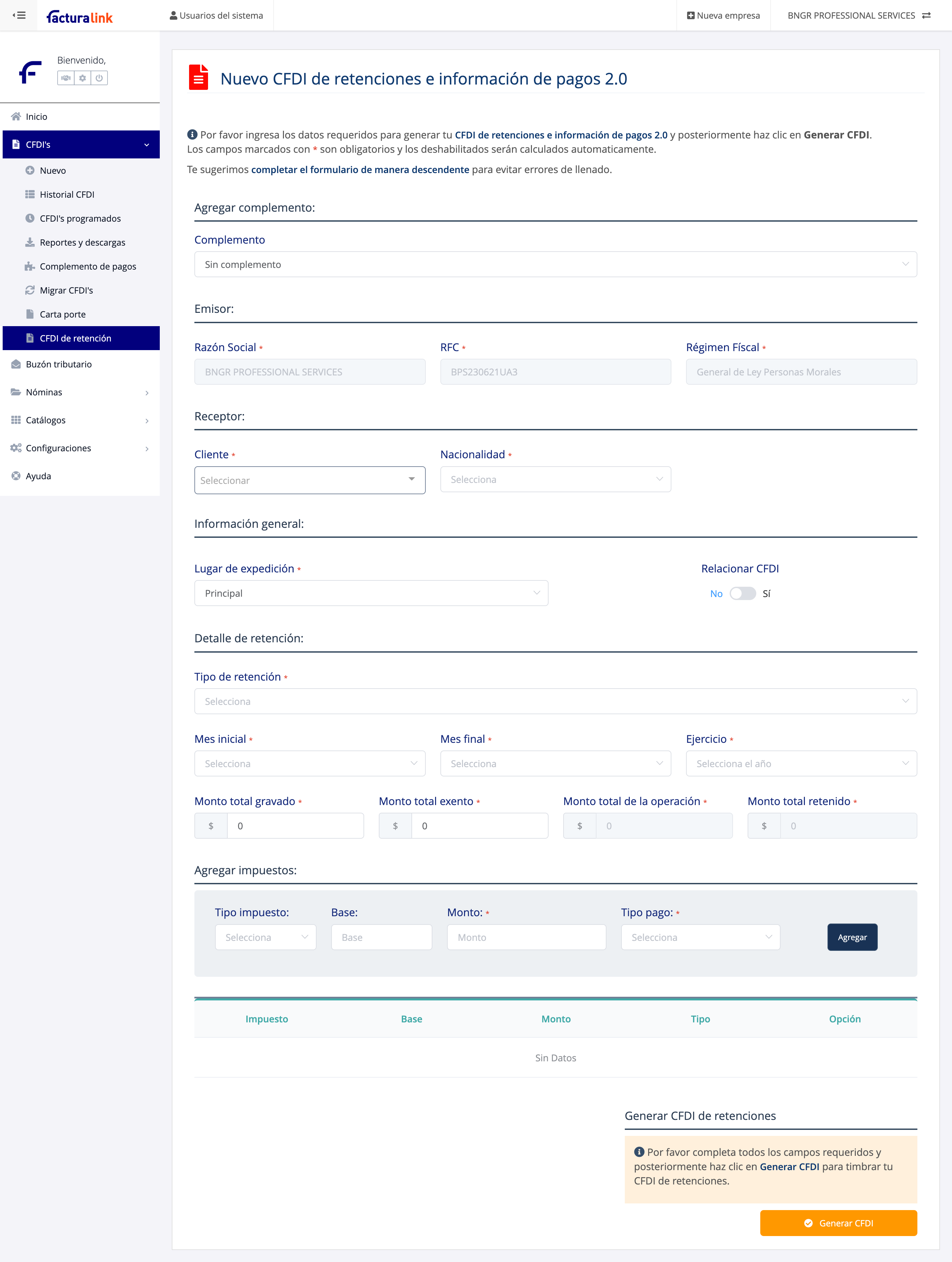Collapse sidebar with top-left menu icon

point(19,15)
